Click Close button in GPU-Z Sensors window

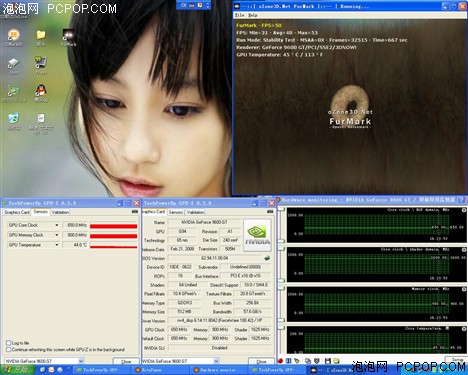coord(126,361)
